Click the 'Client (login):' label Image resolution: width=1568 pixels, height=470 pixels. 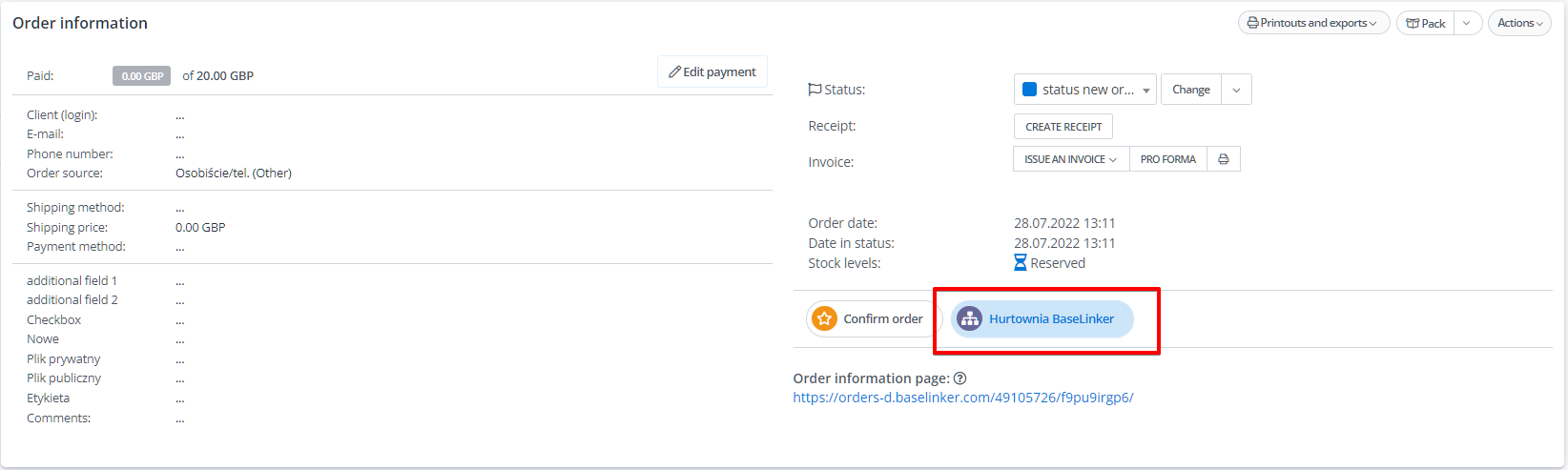[62, 115]
